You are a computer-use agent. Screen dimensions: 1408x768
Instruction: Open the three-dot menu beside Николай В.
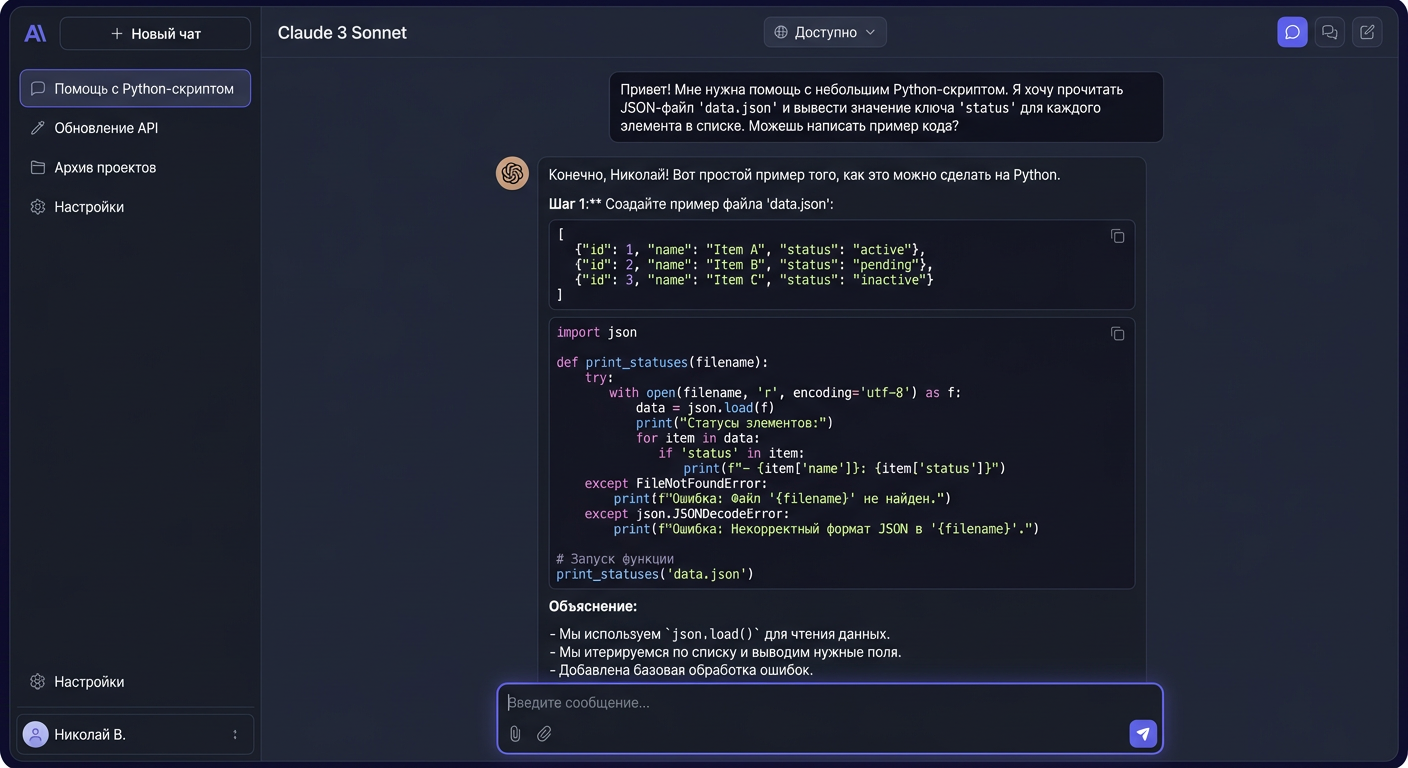point(235,734)
